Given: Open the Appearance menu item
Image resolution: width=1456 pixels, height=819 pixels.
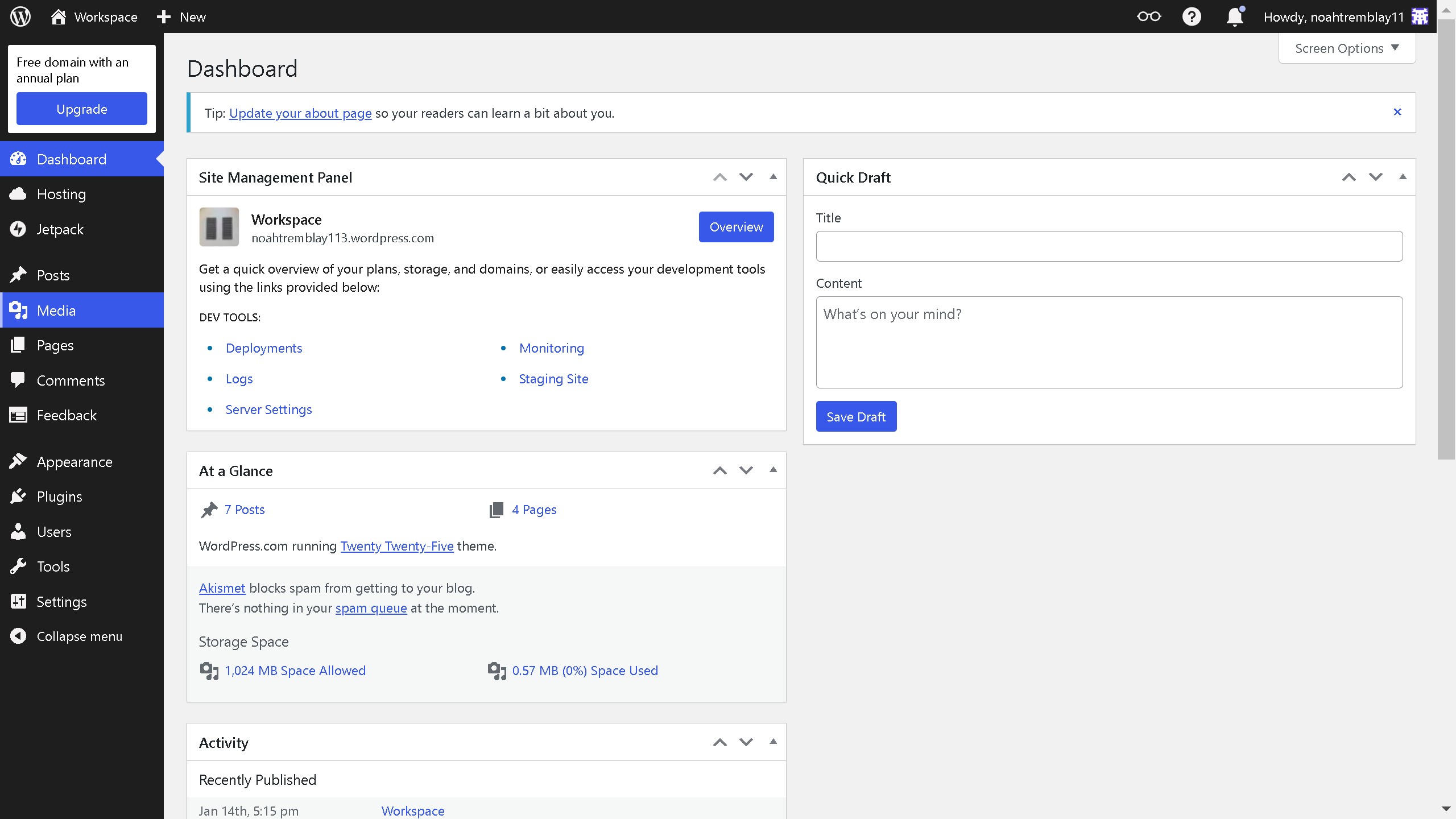Looking at the screenshot, I should (74, 462).
